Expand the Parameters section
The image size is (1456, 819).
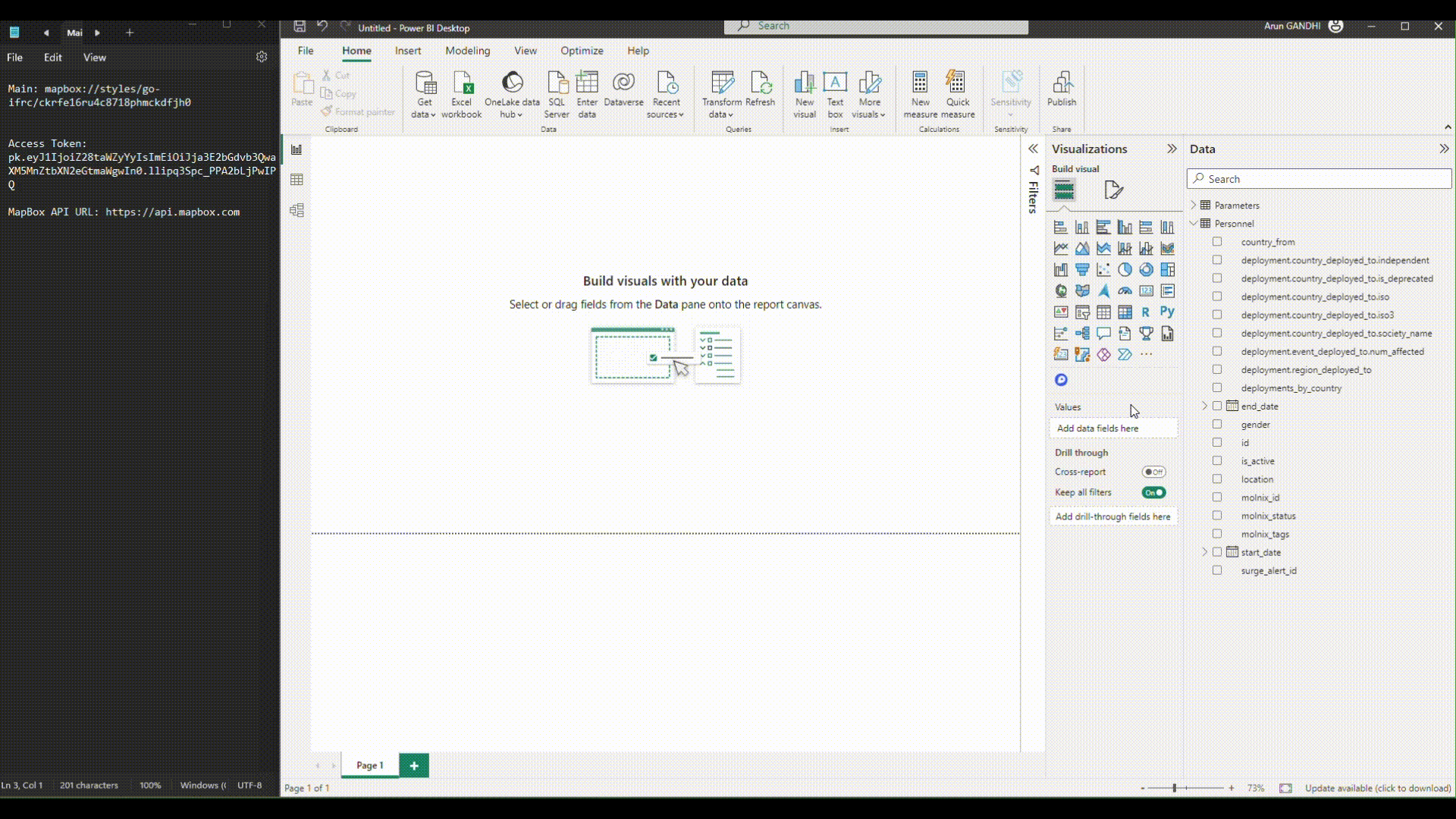point(1195,205)
